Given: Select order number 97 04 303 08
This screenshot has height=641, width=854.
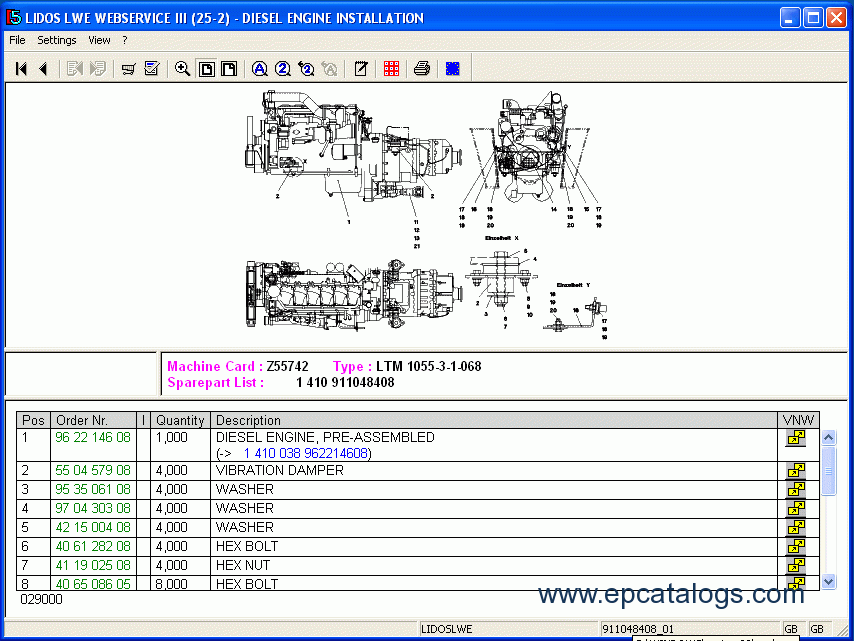Looking at the screenshot, I should click(93, 509).
